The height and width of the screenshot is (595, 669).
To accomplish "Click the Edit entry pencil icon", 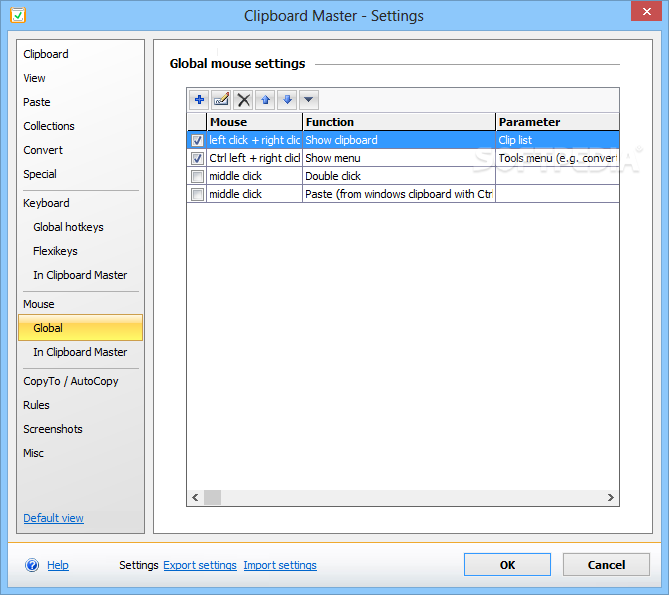I will pos(221,100).
